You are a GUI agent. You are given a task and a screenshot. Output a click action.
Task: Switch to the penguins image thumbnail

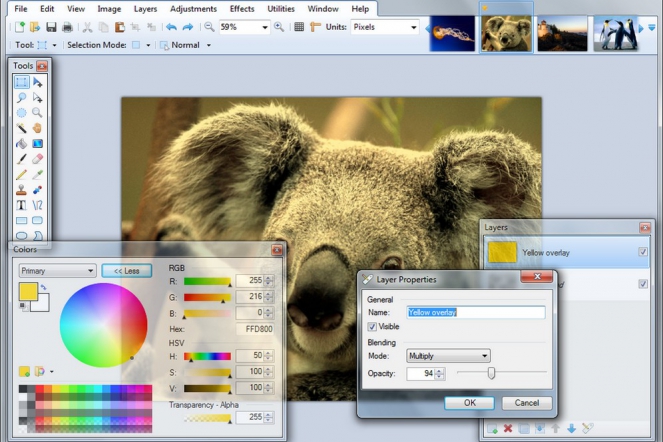click(616, 33)
